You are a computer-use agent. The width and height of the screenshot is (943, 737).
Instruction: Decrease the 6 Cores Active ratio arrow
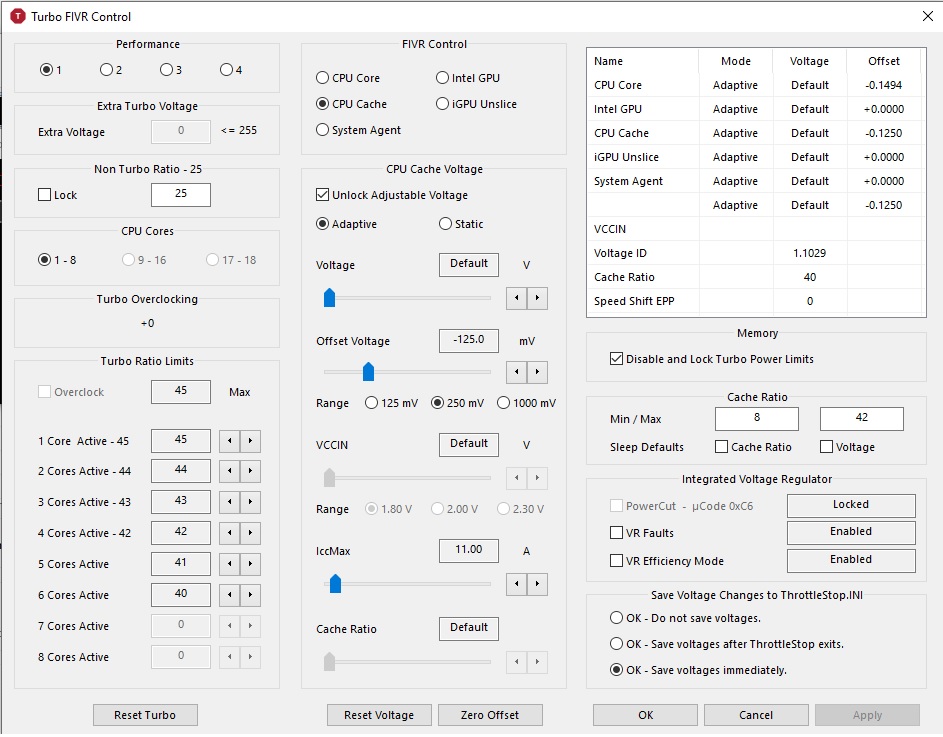click(230, 596)
